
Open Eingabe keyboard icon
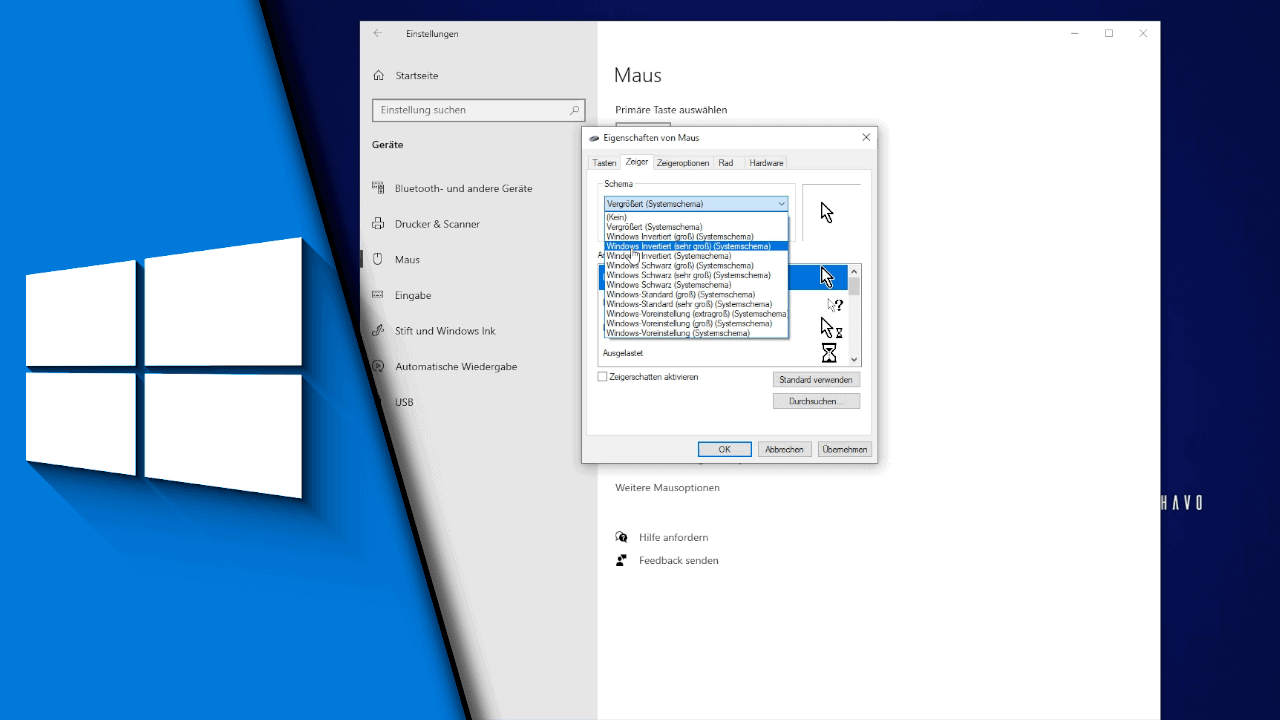click(378, 295)
